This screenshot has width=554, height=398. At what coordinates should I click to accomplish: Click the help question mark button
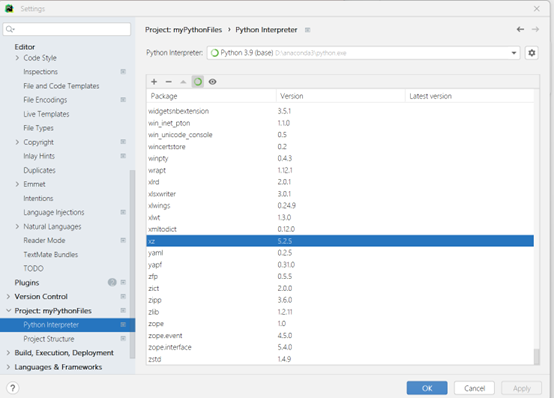[13, 388]
